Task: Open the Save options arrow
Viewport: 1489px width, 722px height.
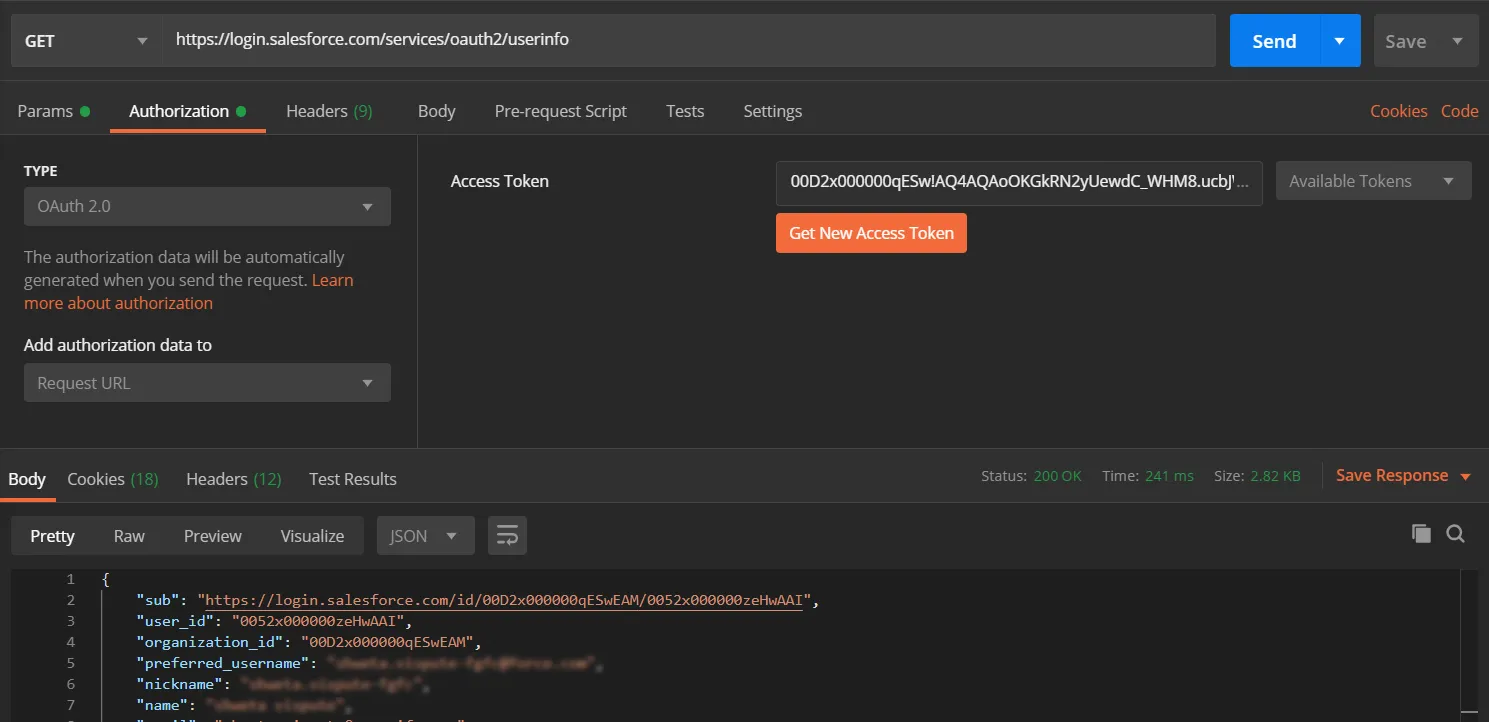Action: (1457, 41)
